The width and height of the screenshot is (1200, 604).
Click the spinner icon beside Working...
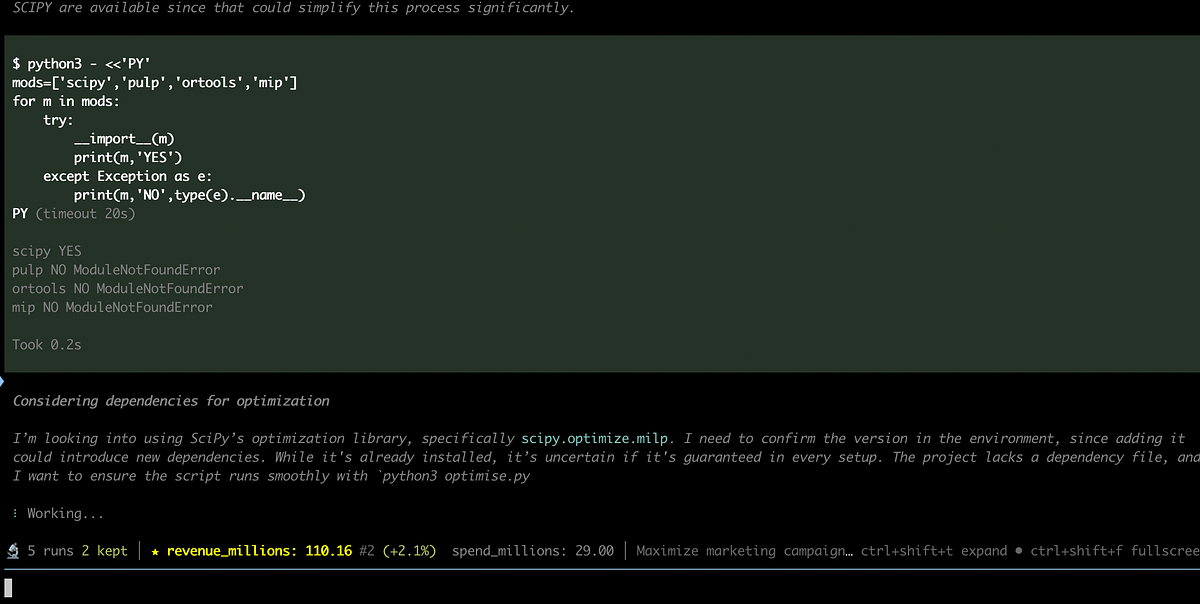(x=16, y=513)
